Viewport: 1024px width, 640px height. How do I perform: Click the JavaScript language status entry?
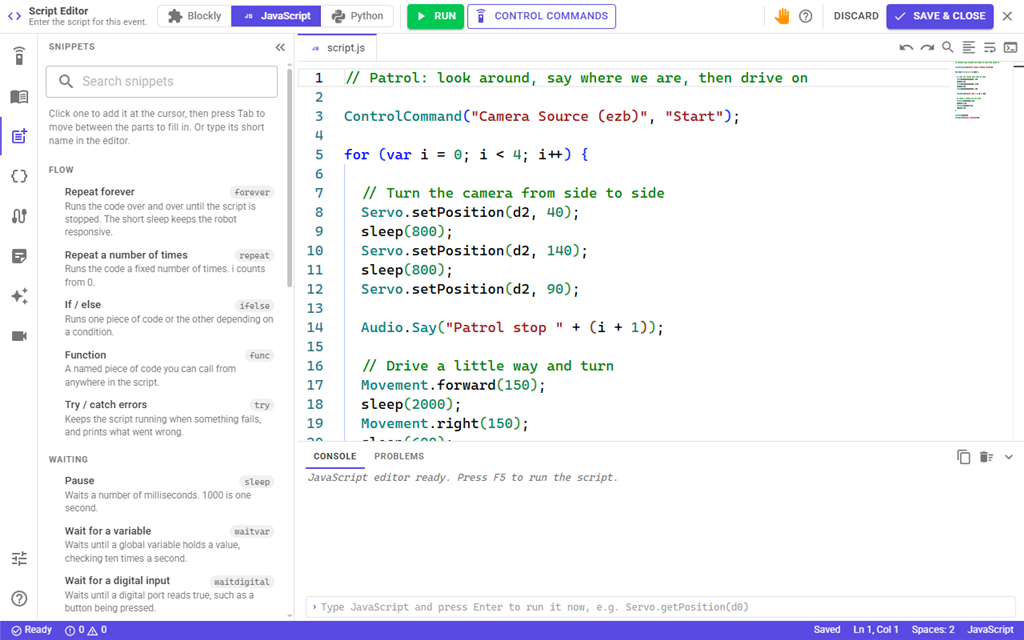[990, 630]
